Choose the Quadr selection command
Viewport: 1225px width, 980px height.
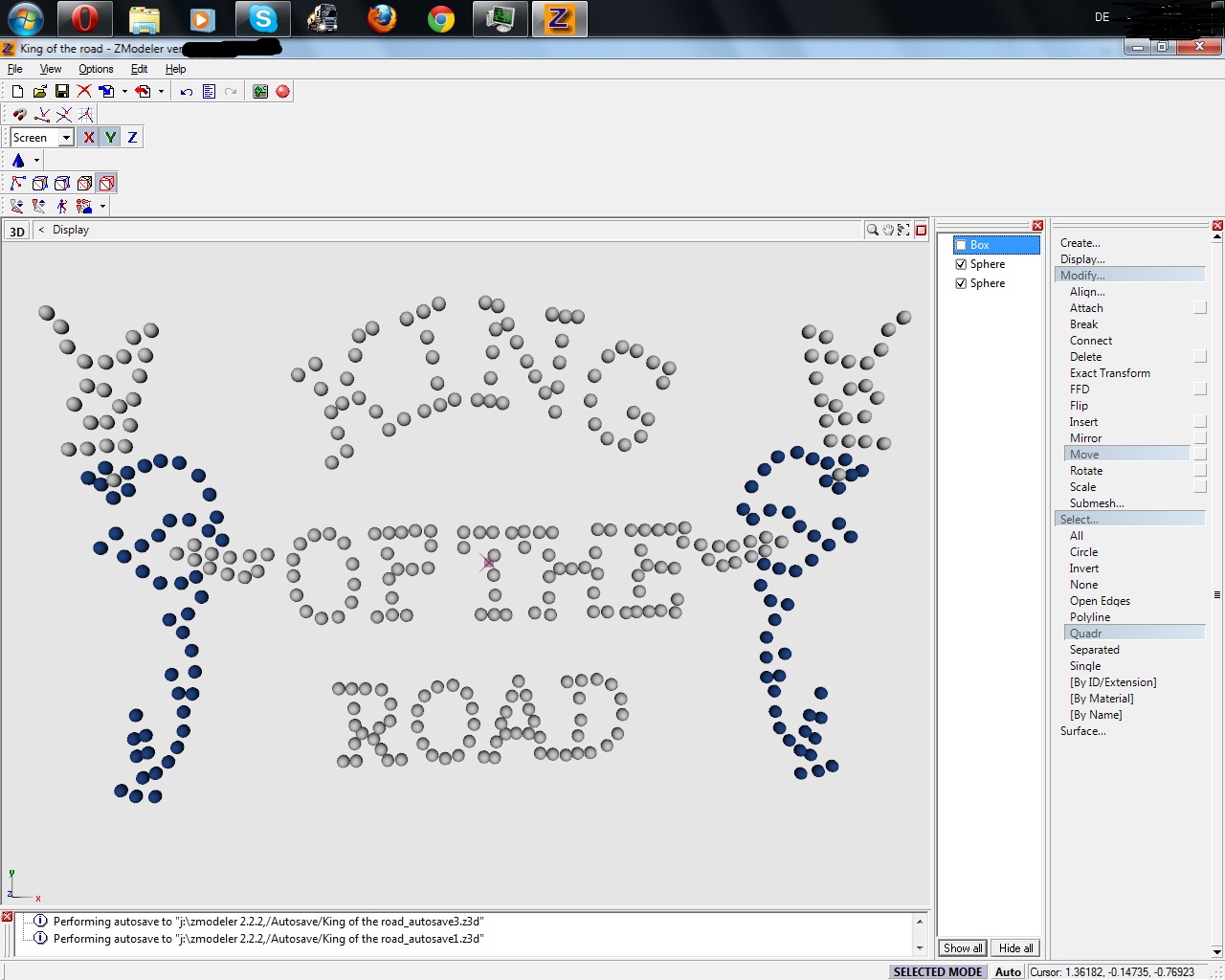tap(1134, 634)
